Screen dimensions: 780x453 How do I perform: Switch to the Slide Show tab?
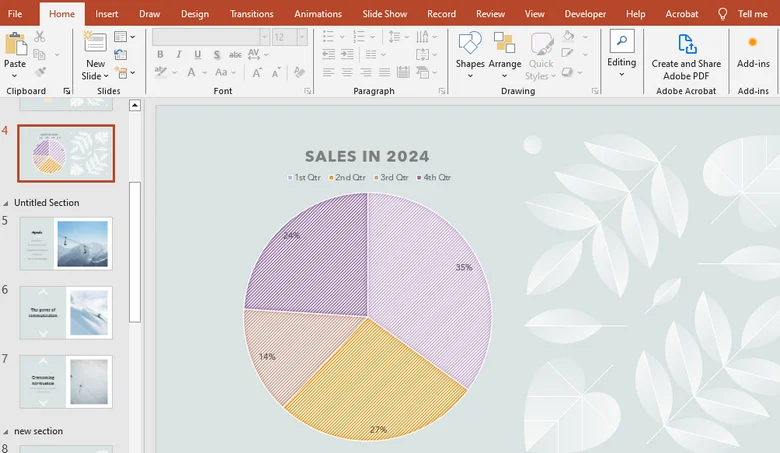(x=385, y=14)
